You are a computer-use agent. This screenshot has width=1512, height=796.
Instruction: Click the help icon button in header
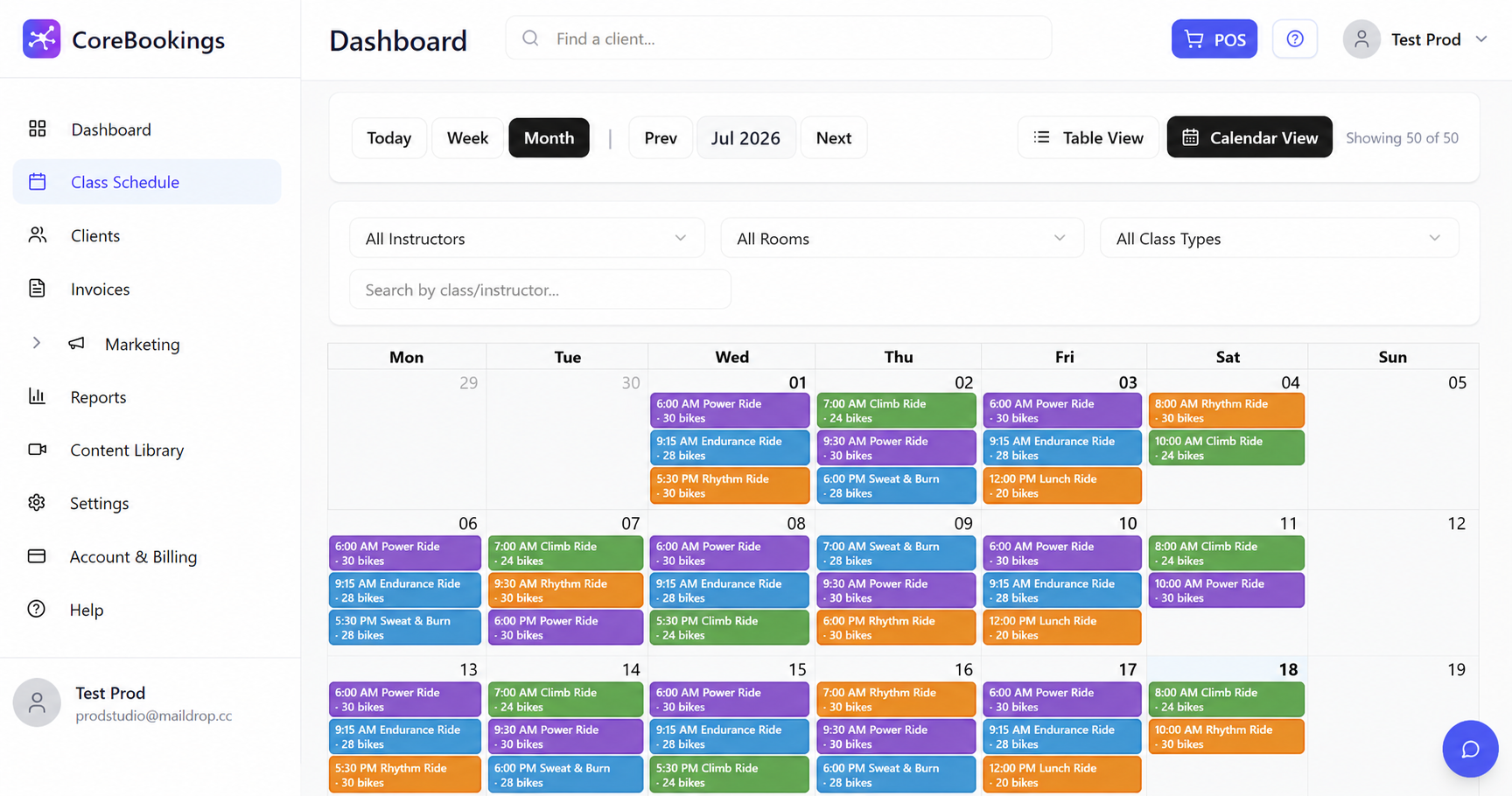point(1295,39)
